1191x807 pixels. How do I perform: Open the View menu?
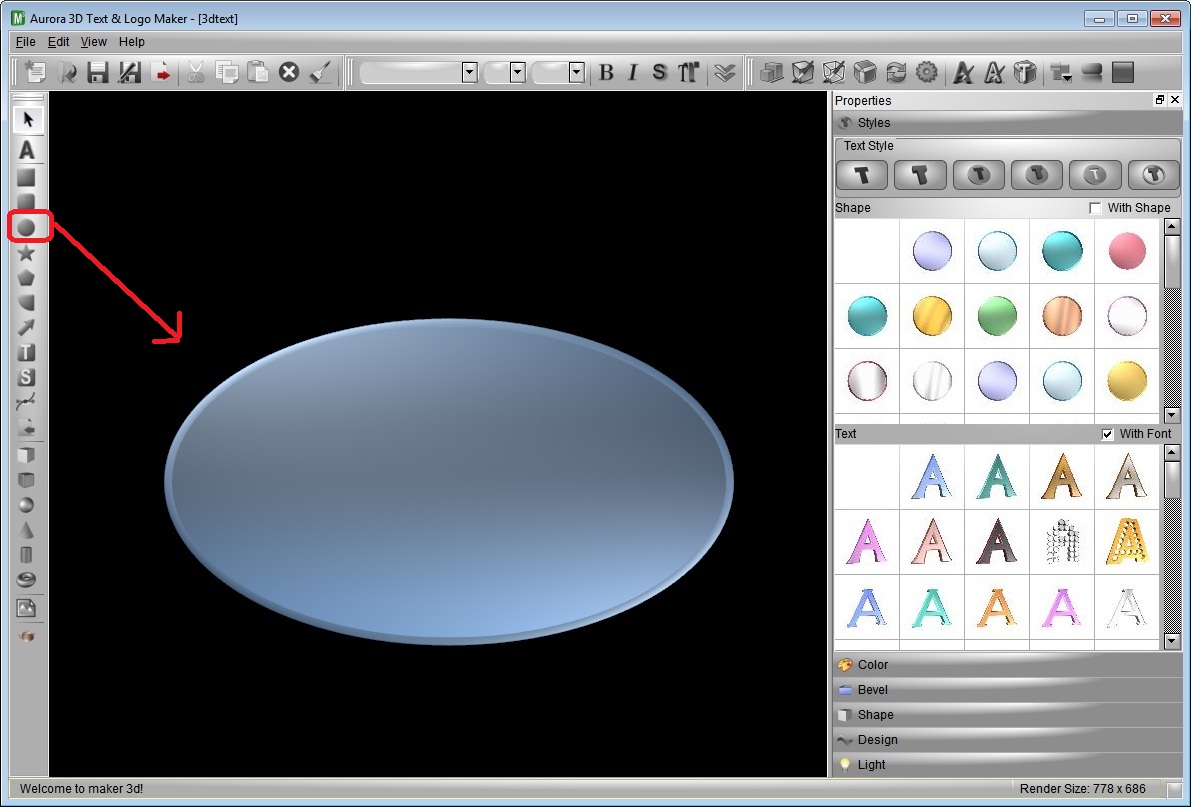click(93, 41)
